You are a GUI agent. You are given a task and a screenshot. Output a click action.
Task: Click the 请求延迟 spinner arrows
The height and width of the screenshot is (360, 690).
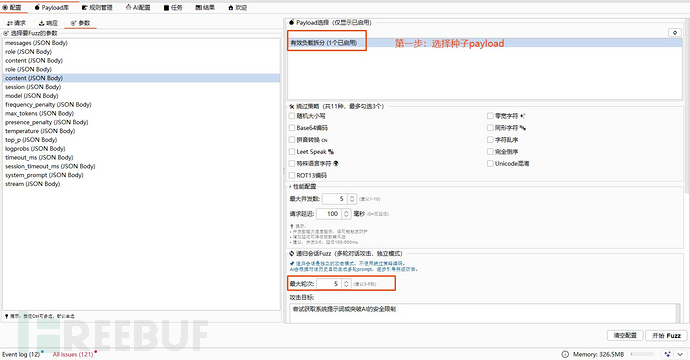pyautogui.click(x=346, y=213)
